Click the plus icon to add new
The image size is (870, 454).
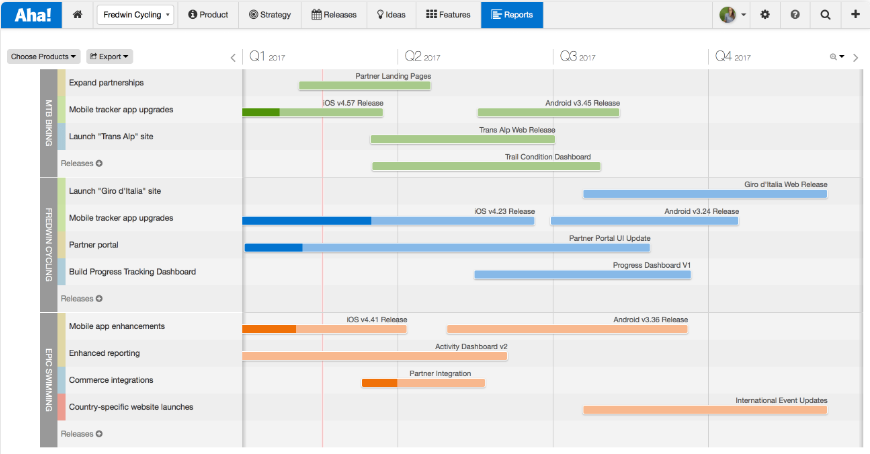point(855,15)
